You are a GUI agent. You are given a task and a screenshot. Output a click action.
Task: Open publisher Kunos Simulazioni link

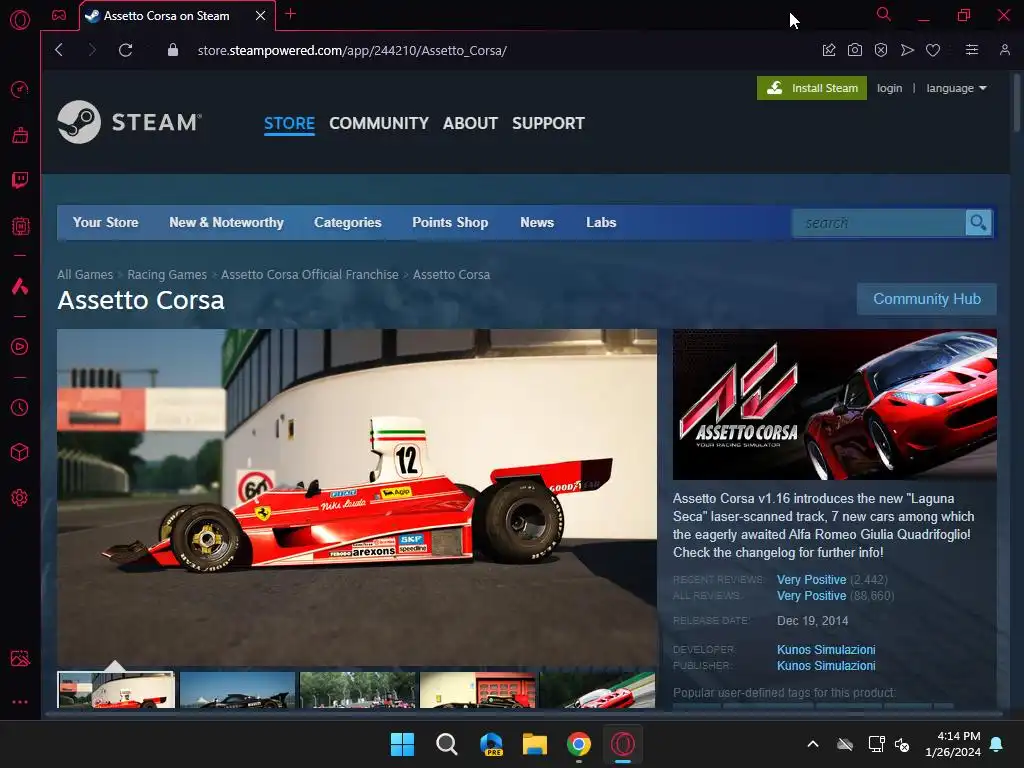(826, 666)
